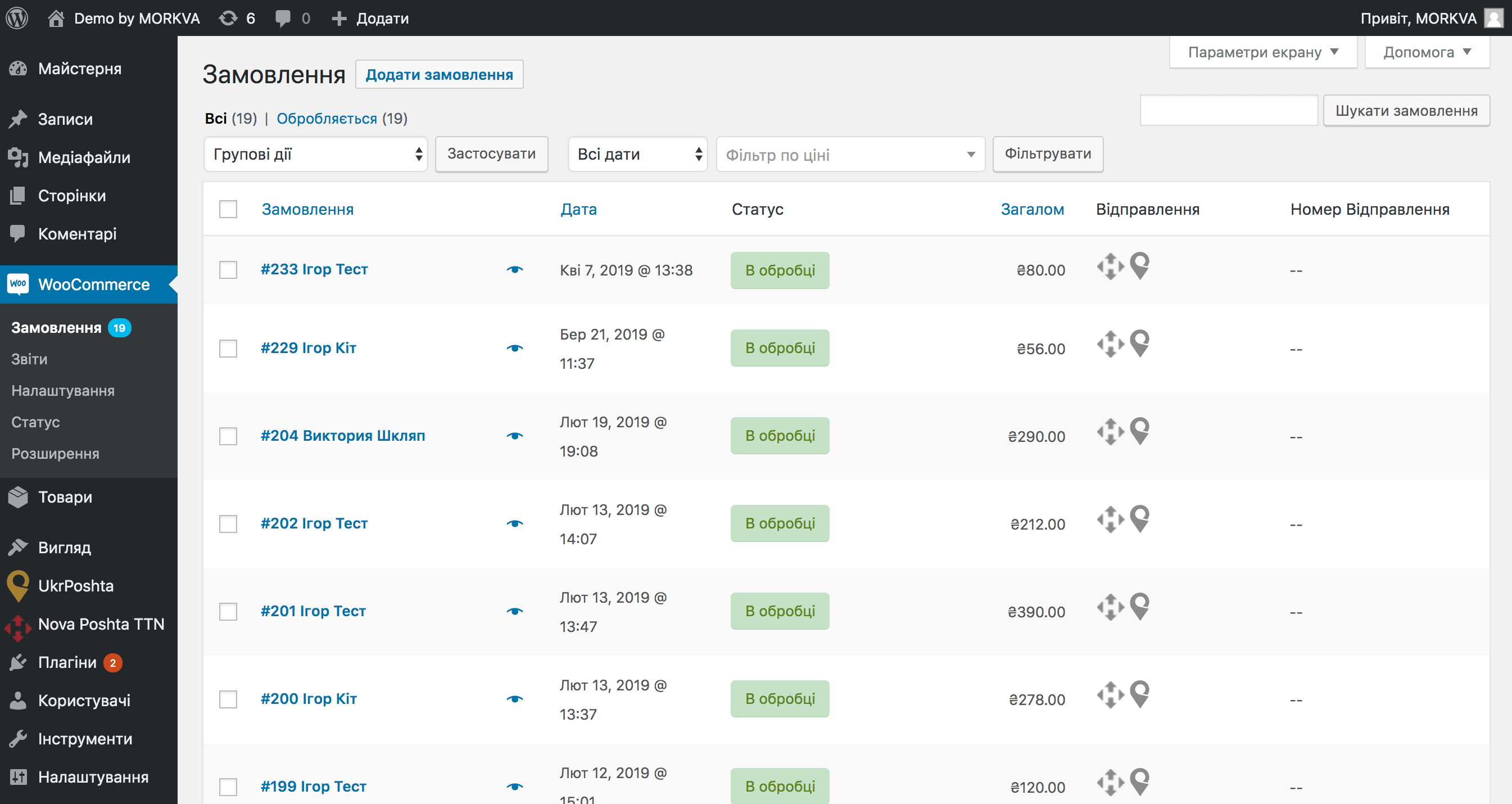Click the Nova Poshta icon for order #204

pyautogui.click(x=1111, y=432)
